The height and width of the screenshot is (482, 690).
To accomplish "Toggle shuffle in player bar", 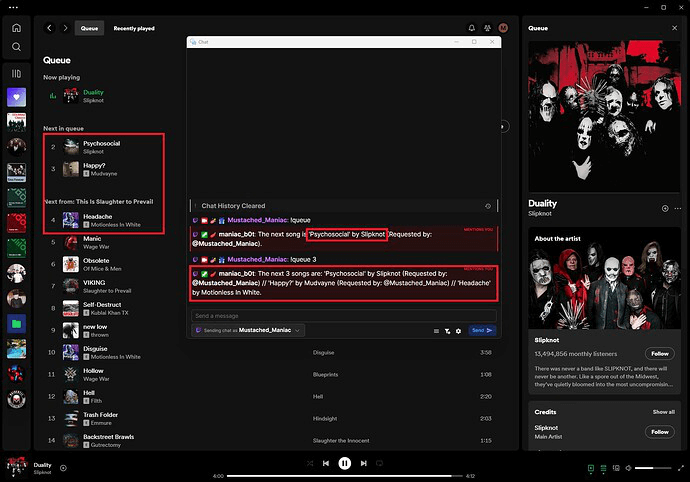I will pos(310,463).
